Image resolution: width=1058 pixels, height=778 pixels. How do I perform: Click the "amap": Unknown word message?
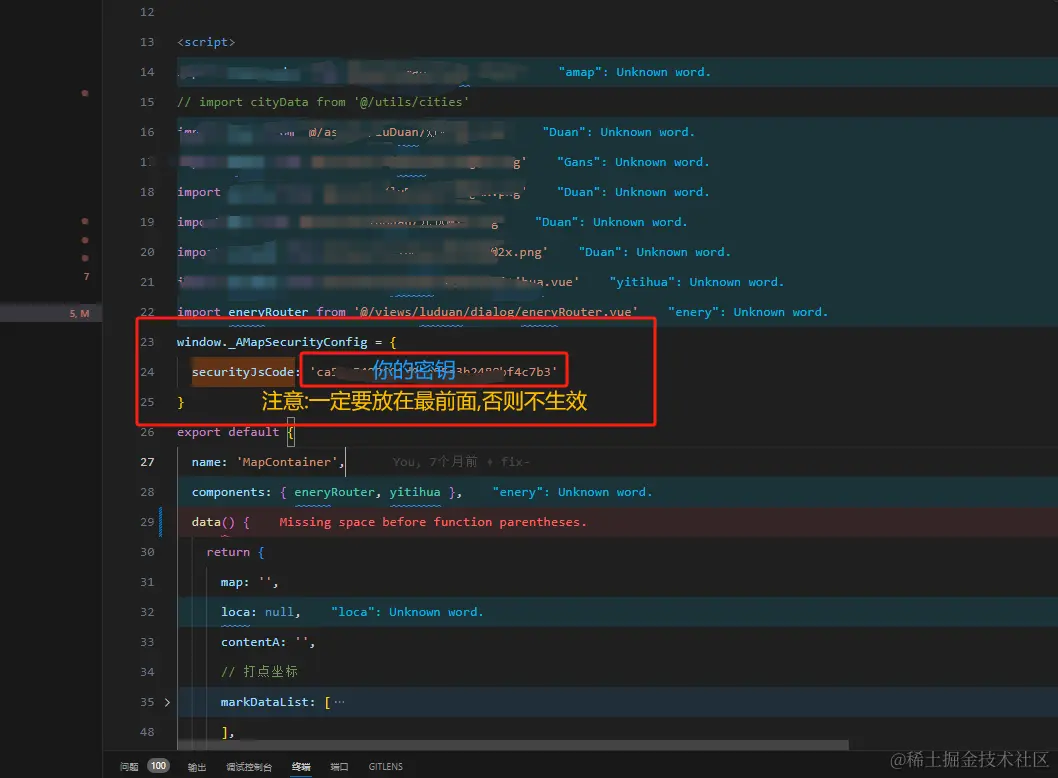(x=634, y=72)
